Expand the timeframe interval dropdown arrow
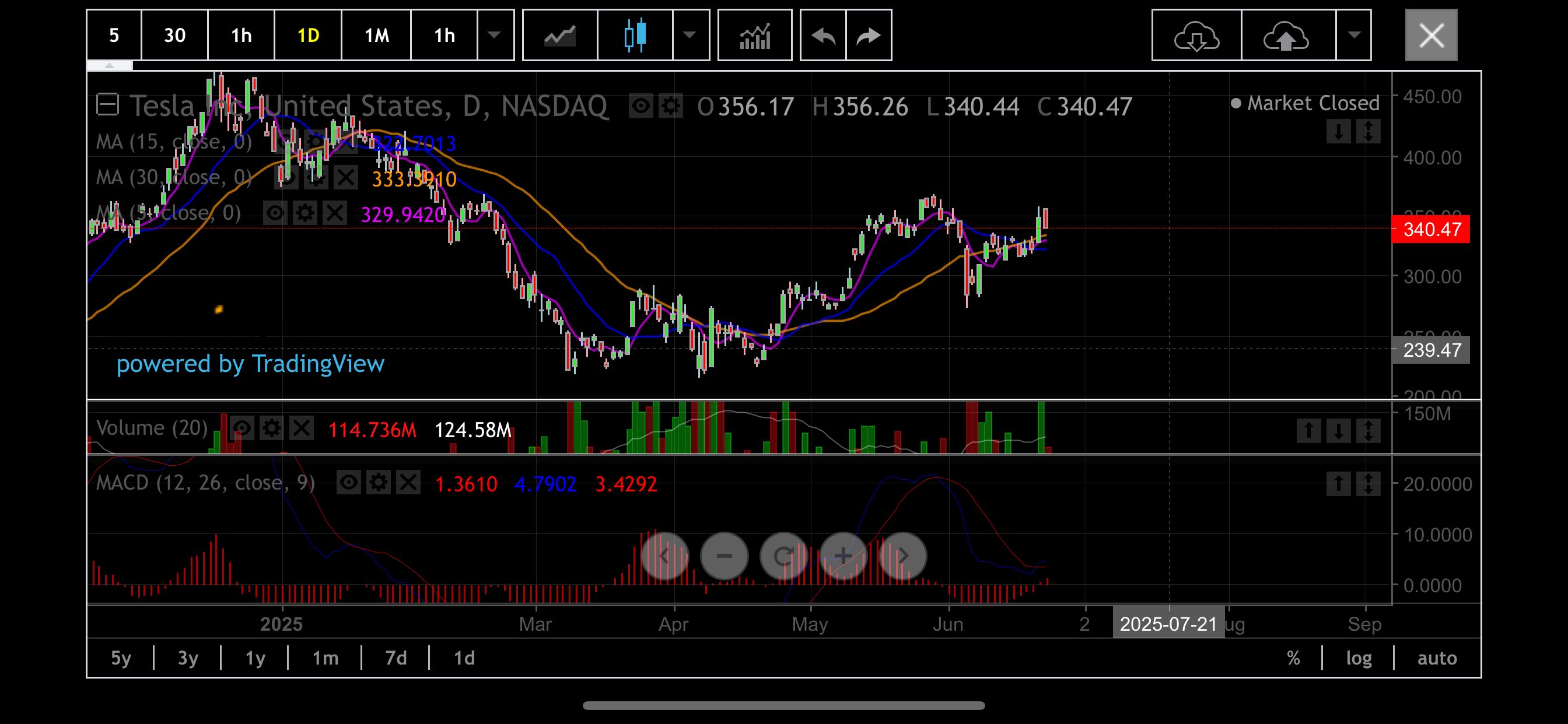Screen dimensions: 1568x724 click(495, 36)
